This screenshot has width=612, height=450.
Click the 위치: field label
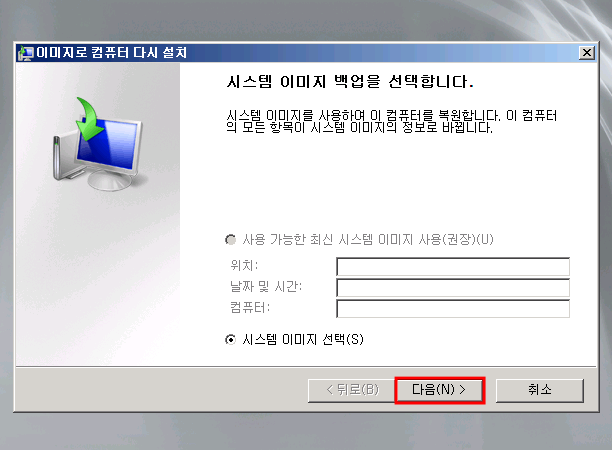tap(244, 265)
